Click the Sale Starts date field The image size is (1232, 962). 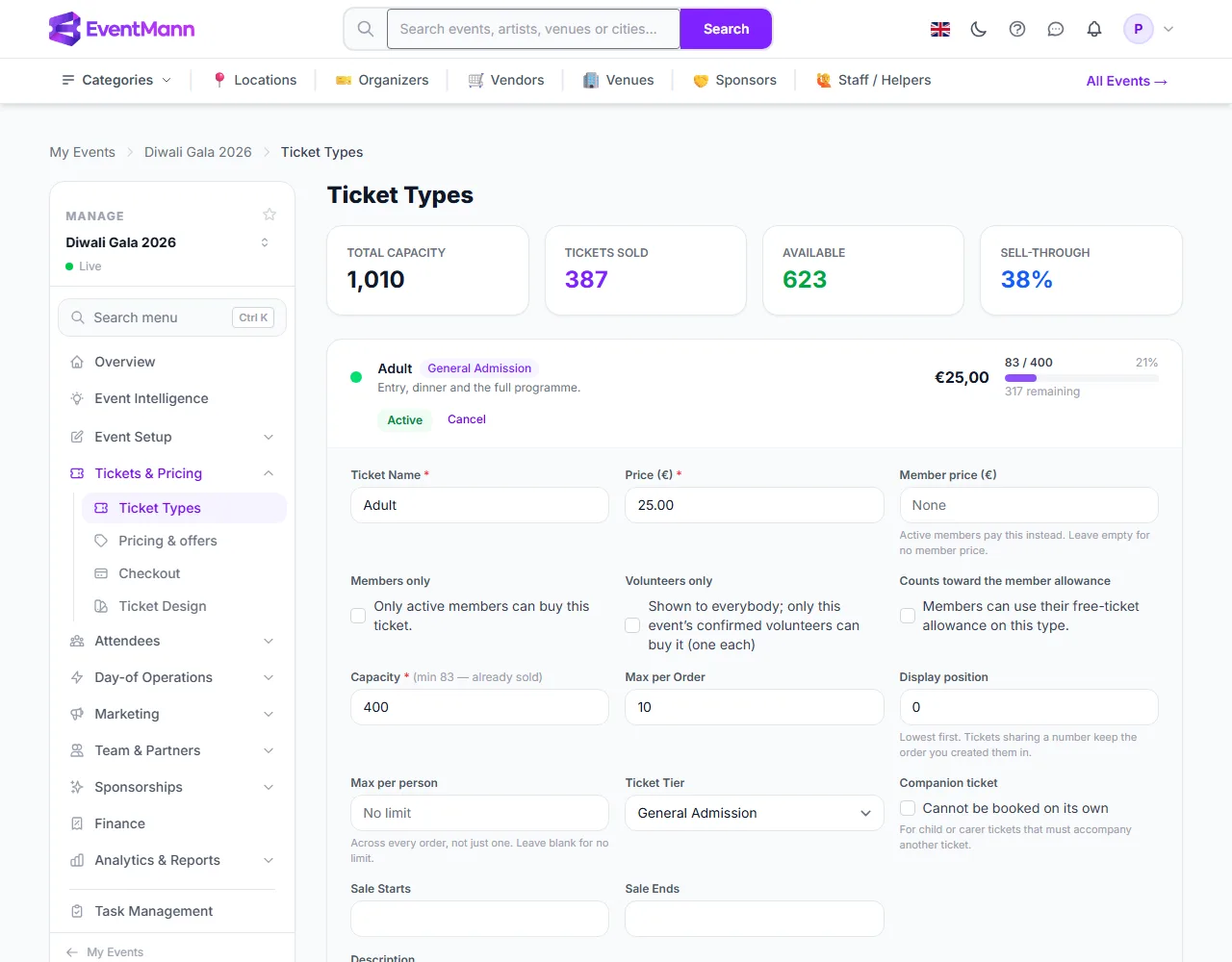pyautogui.click(x=480, y=919)
